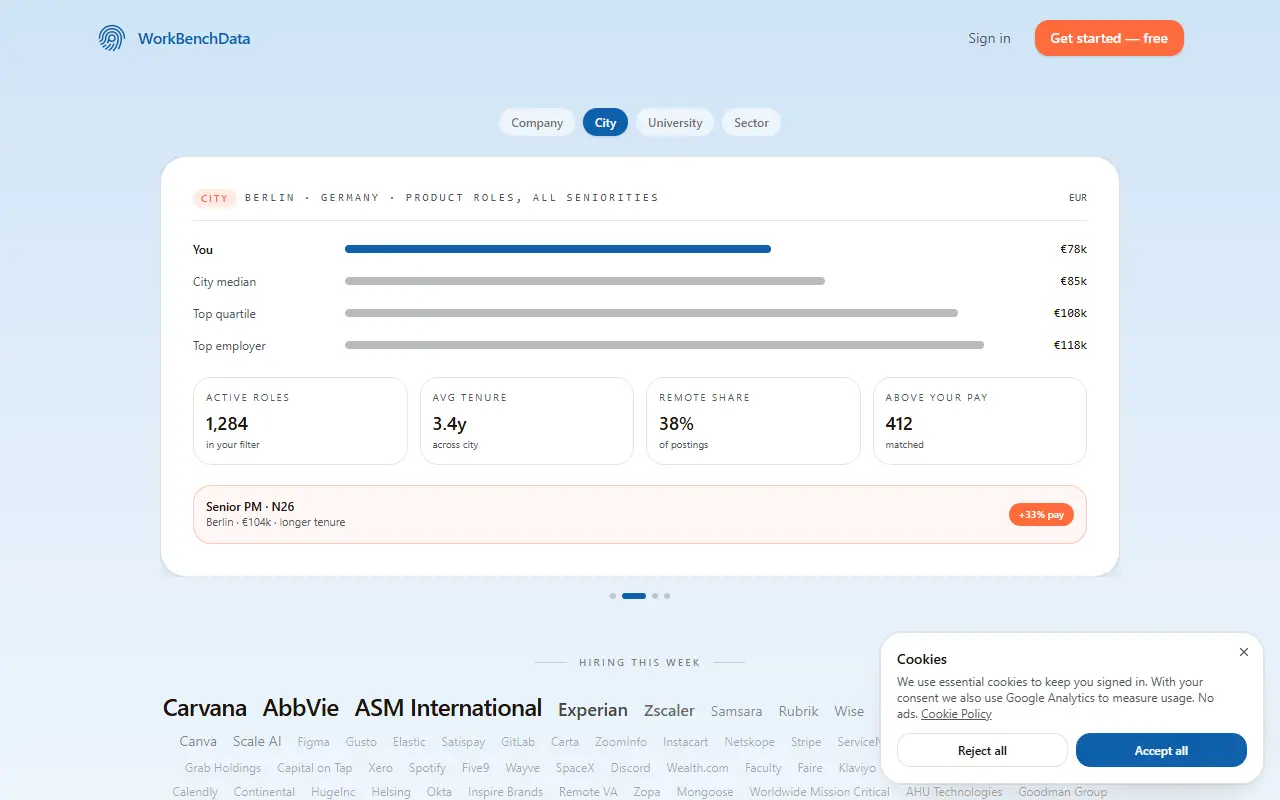The height and width of the screenshot is (800, 1280).
Task: Open the Carta company link
Action: 565,742
